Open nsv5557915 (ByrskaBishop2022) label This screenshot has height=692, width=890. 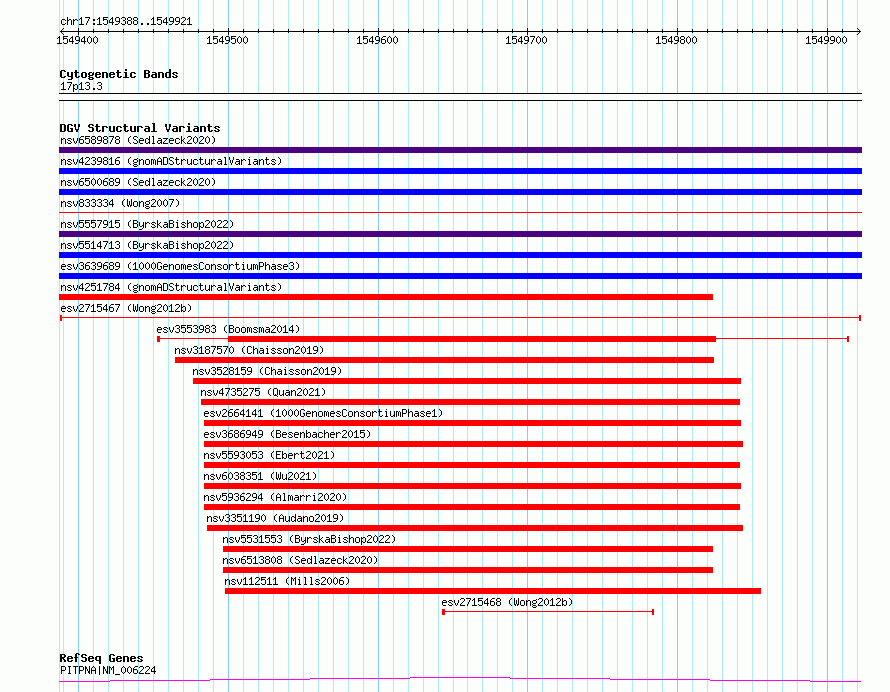[147, 224]
